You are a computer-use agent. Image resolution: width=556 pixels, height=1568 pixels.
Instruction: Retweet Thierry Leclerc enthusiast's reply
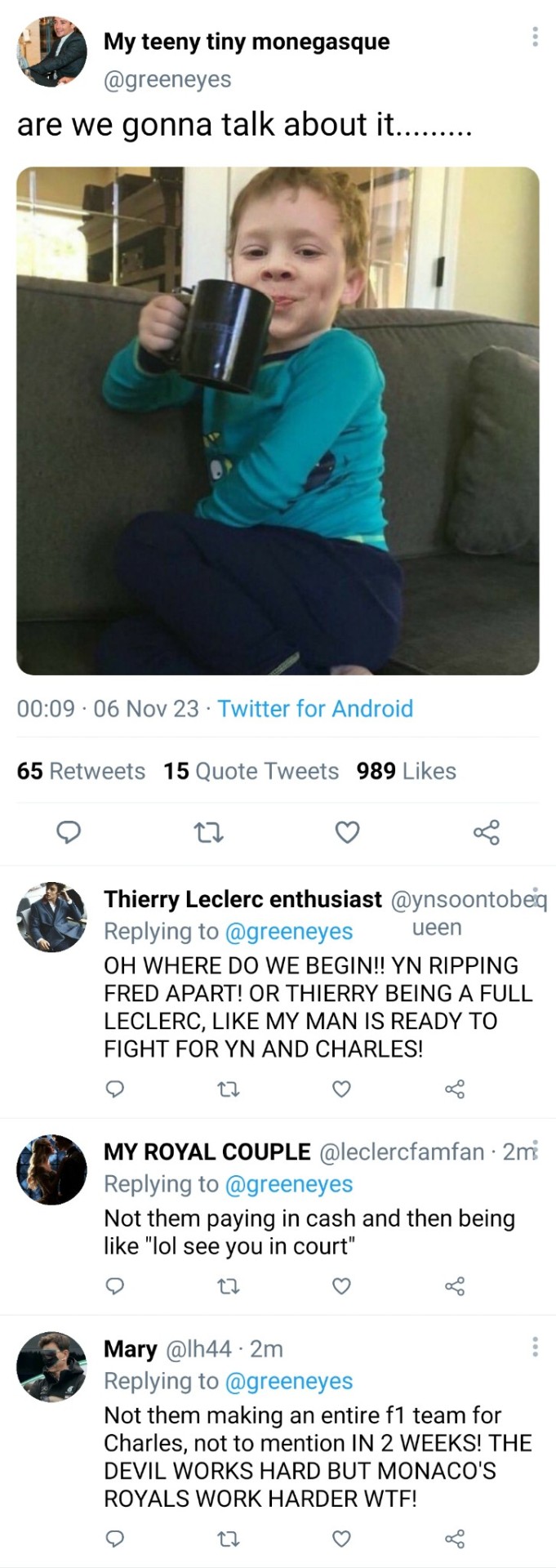(229, 1089)
